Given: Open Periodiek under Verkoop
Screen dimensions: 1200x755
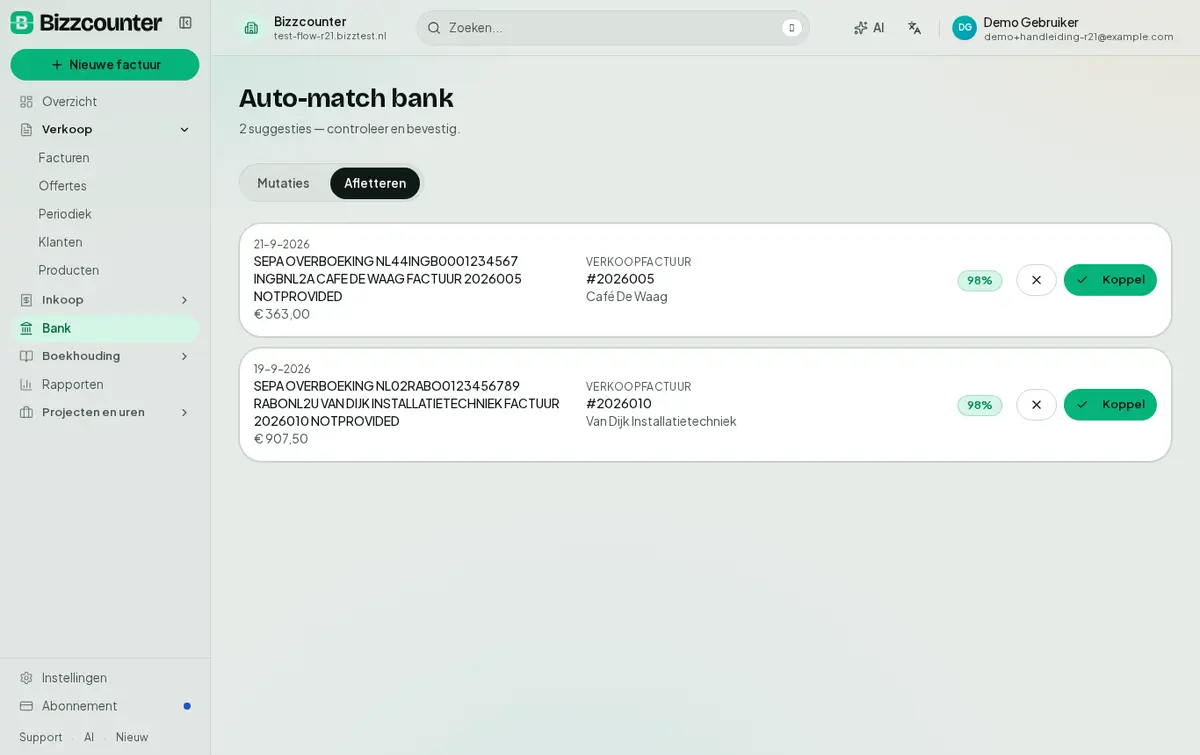Looking at the screenshot, I should (x=65, y=213).
